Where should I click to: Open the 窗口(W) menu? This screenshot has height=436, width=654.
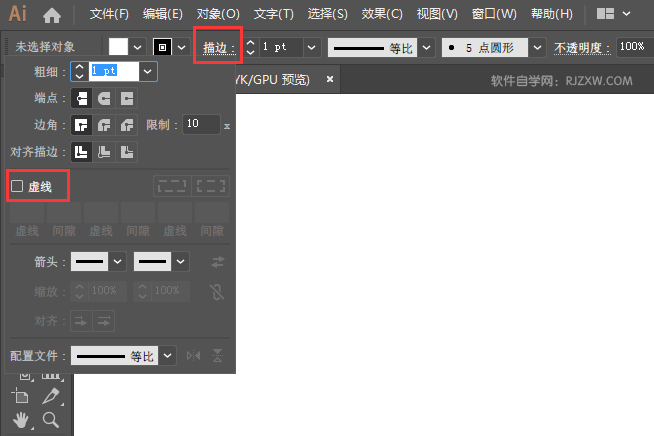494,14
